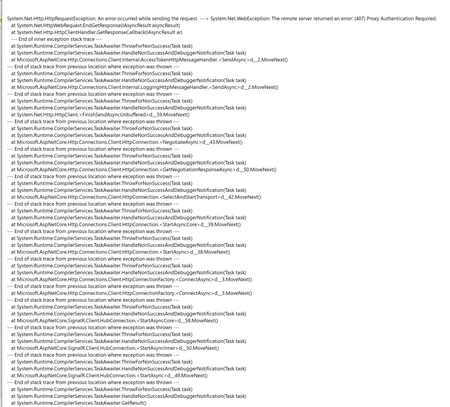Screen dimensions: 450x407
Task: Click 'An error occurred while sending the request'
Action: point(148,19)
